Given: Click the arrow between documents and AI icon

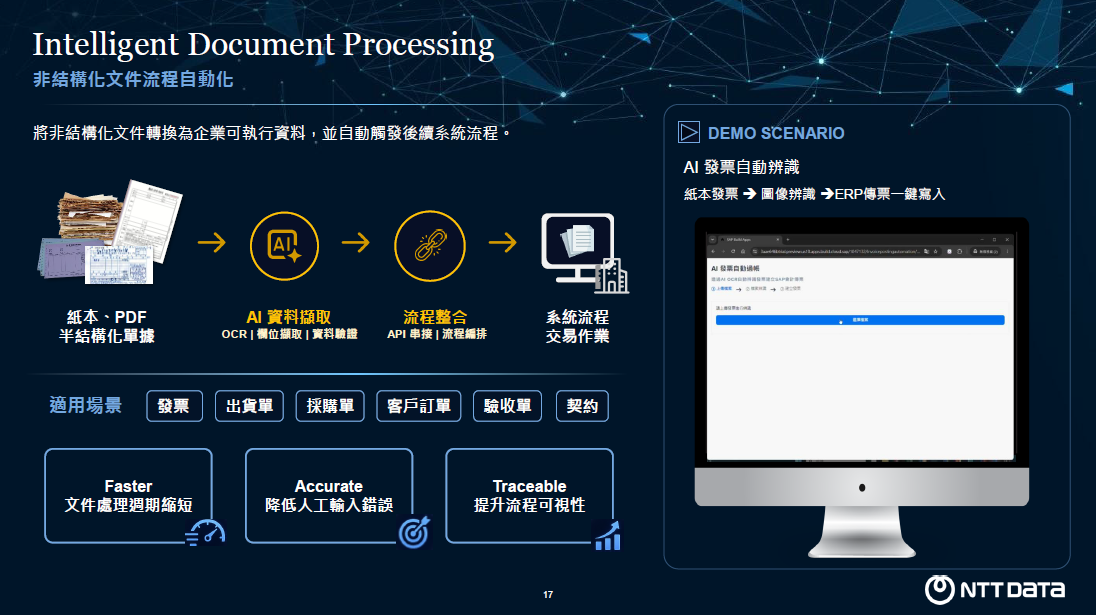Looking at the screenshot, I should point(212,243).
